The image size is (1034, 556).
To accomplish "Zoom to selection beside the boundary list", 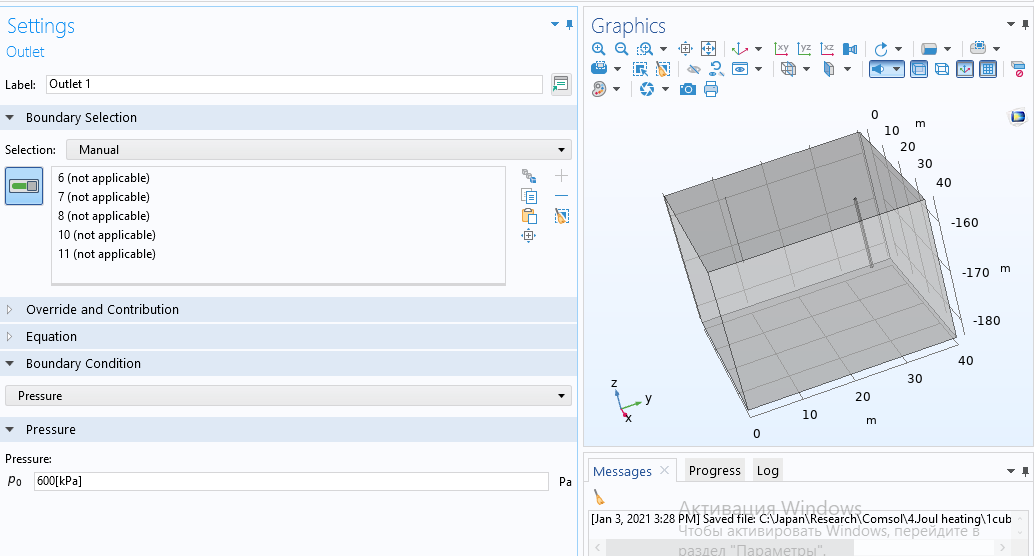I will [x=529, y=236].
